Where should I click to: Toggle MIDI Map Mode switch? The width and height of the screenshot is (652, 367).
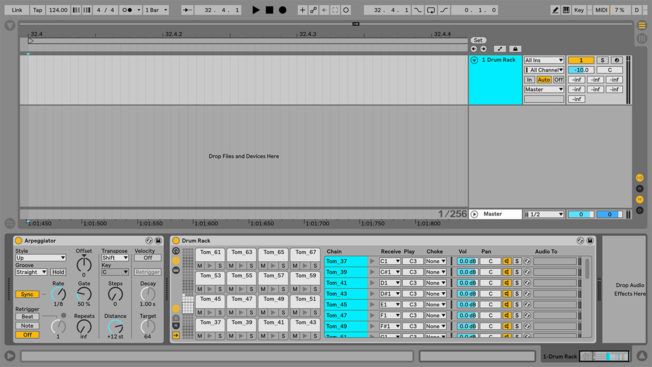601,10
